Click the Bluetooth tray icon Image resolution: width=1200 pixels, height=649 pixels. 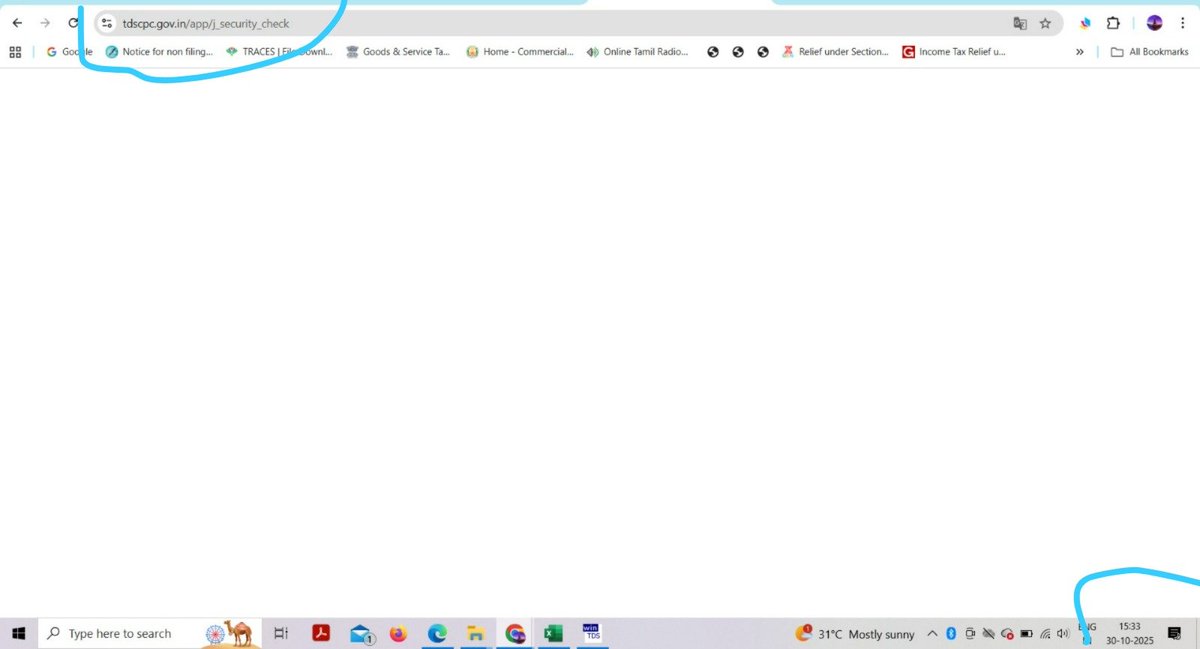click(x=951, y=634)
